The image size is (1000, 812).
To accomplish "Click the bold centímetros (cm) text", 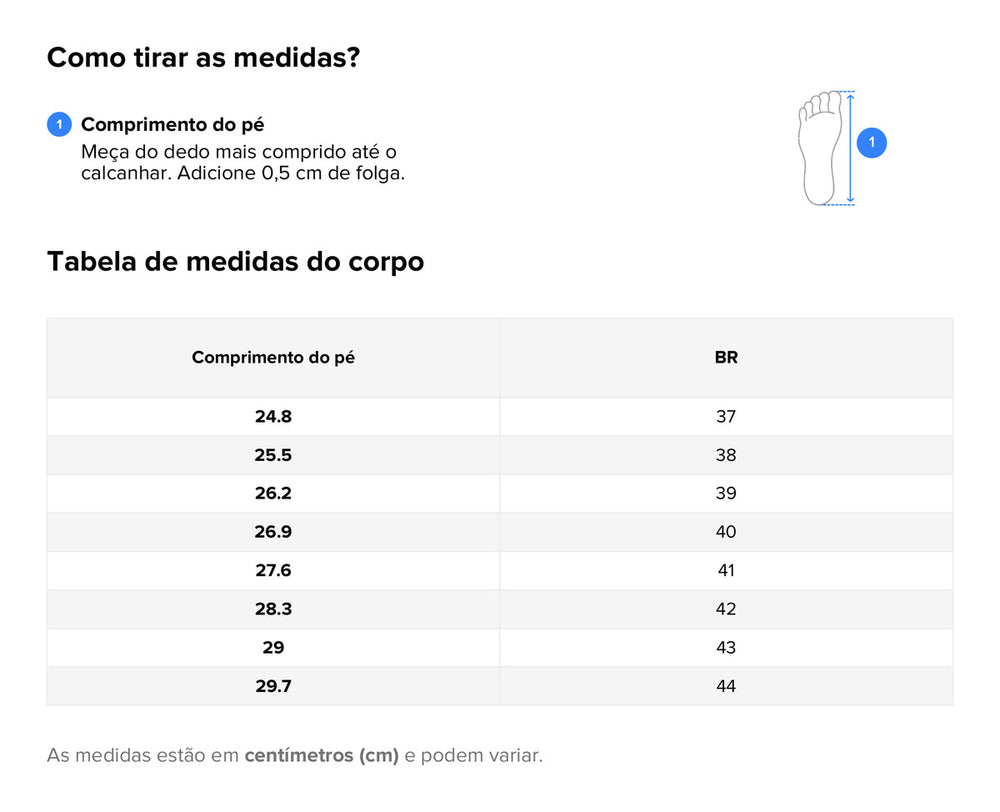I will (x=321, y=755).
